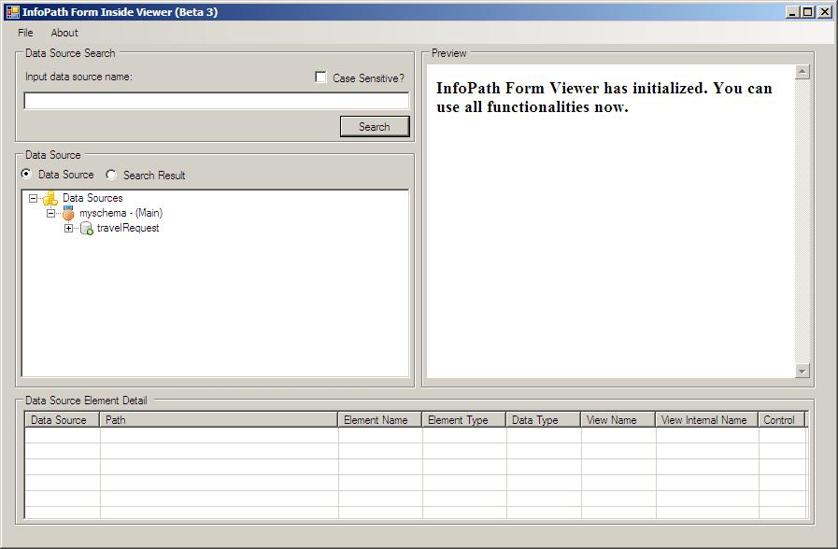The width and height of the screenshot is (838, 549).
Task: Select the Data Sources root label
Action: (92, 198)
